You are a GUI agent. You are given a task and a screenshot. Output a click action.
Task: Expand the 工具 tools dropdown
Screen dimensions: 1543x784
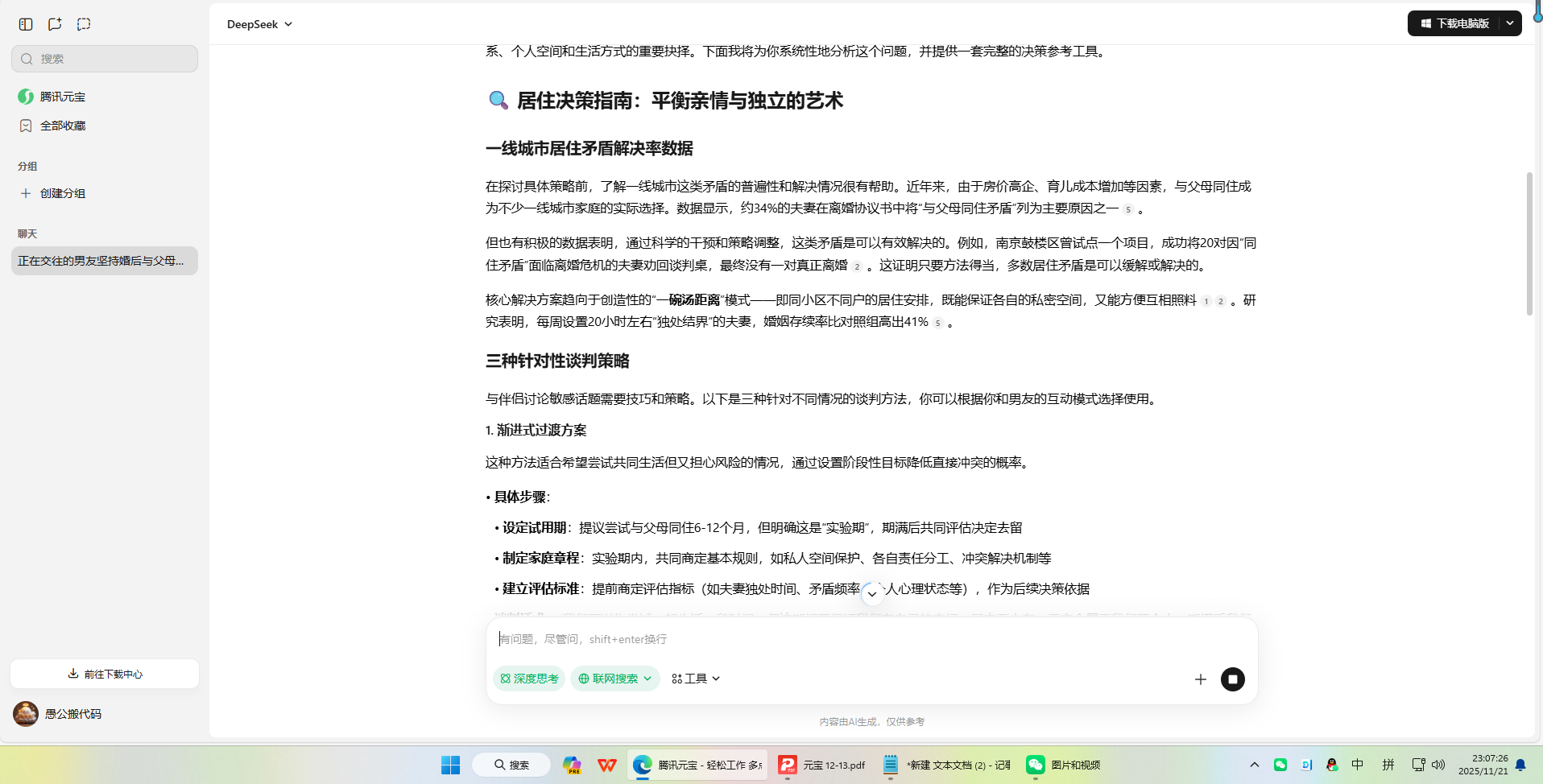pyautogui.click(x=694, y=679)
